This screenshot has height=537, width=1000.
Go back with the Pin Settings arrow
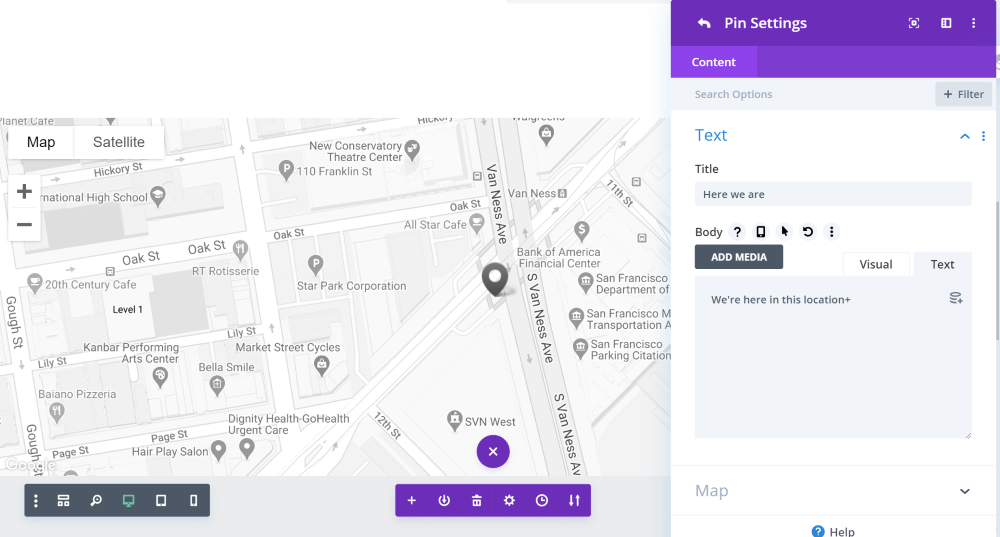(x=704, y=23)
